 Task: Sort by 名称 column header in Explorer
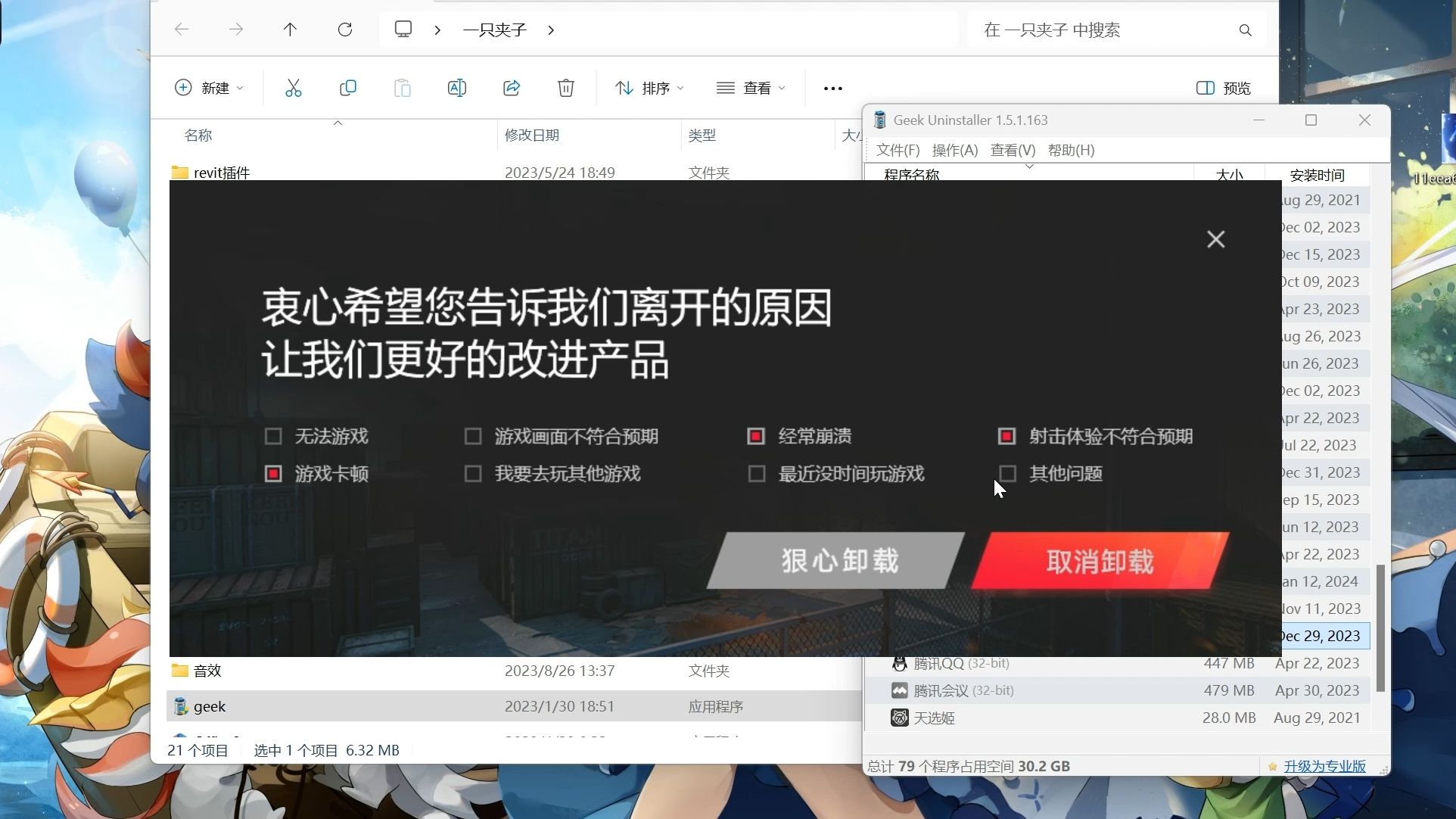click(198, 135)
